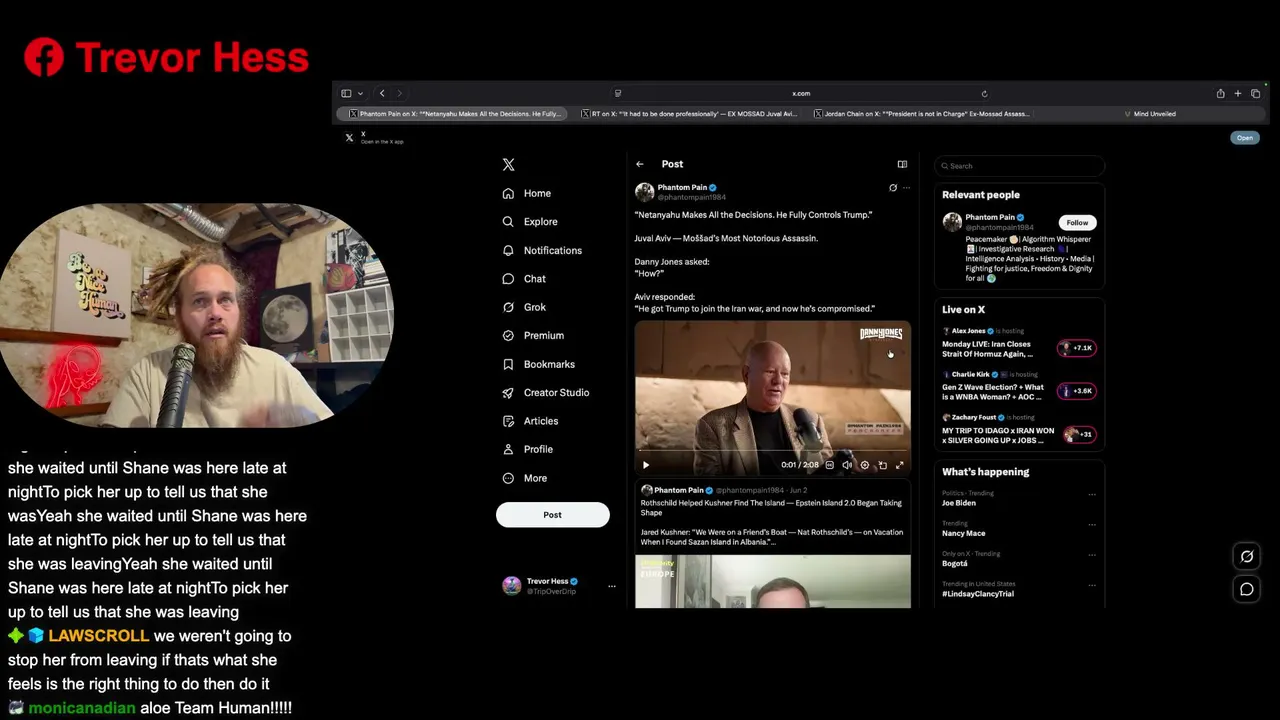Click Safari's Share icon
Viewport: 1280px width, 720px height.
pos(1220,93)
